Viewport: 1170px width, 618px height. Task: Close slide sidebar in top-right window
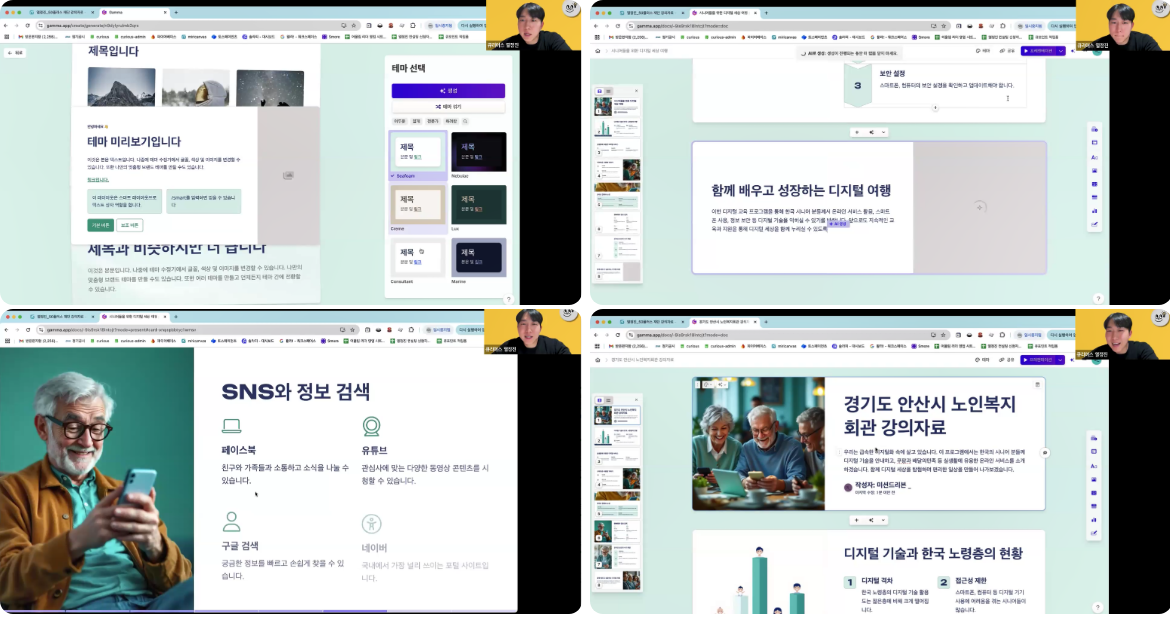click(x=636, y=91)
